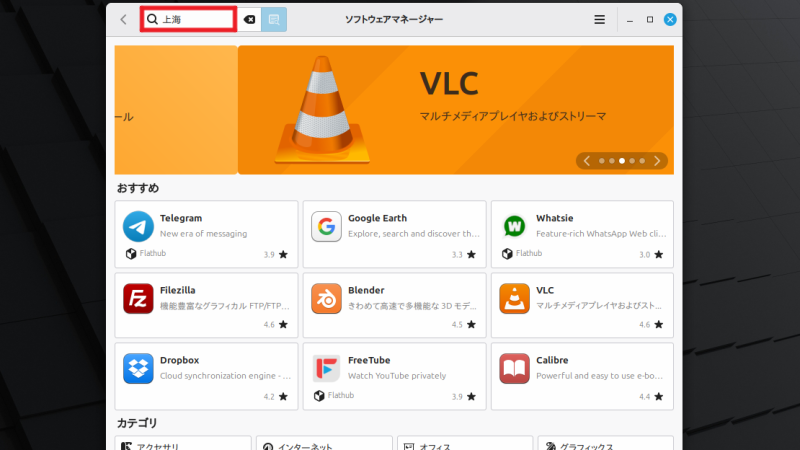Click the Whatsie app icon
This screenshot has height=450, width=800.
coord(514,226)
